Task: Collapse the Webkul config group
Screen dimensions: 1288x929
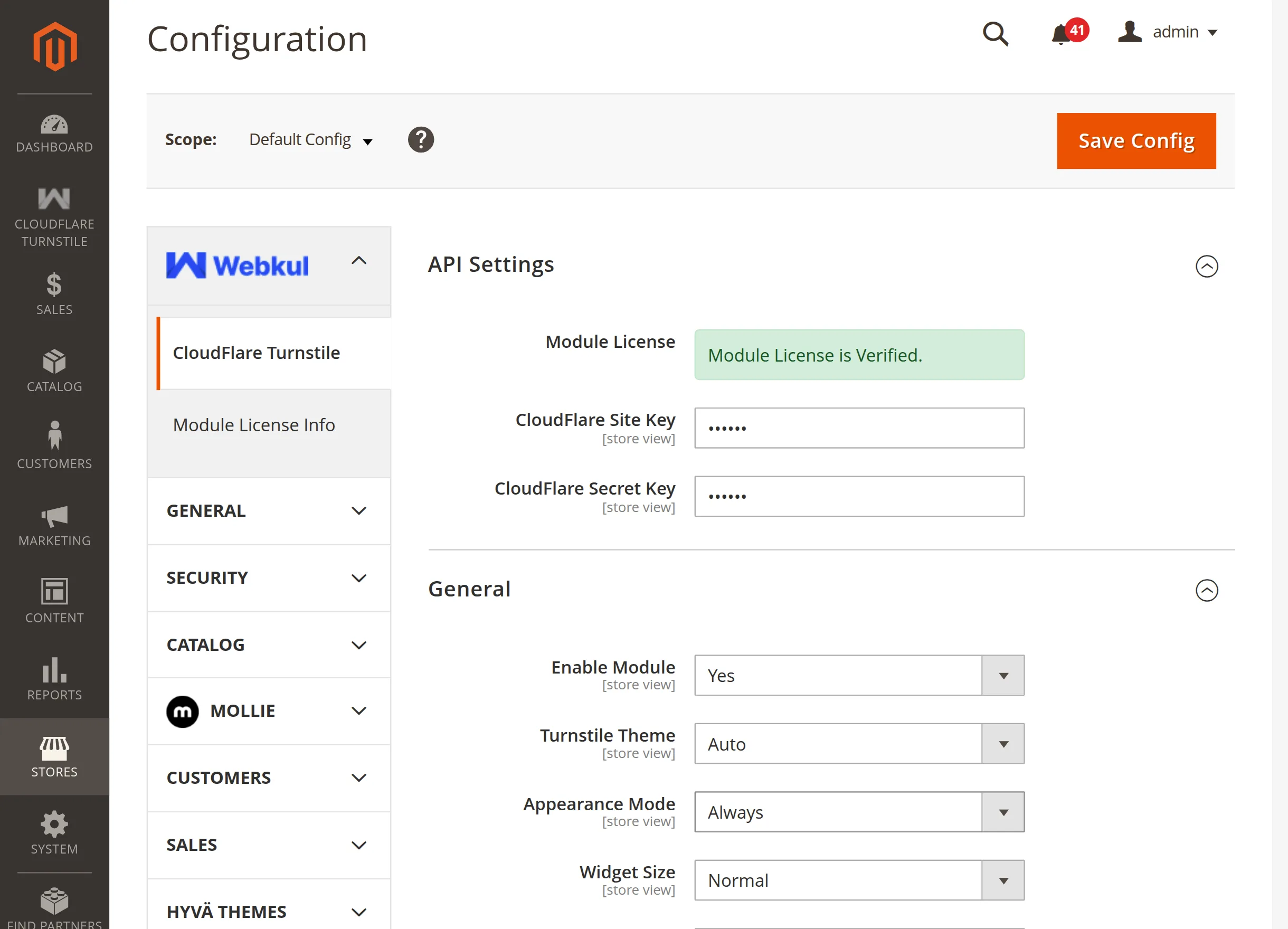Action: 269,265
